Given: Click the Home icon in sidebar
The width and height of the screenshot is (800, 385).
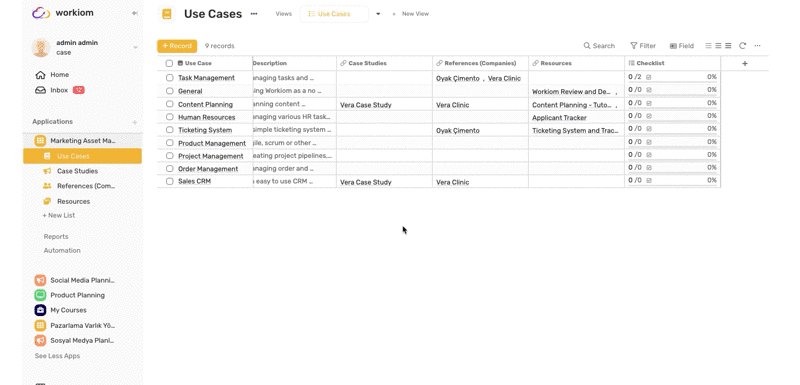Looking at the screenshot, I should (40, 75).
